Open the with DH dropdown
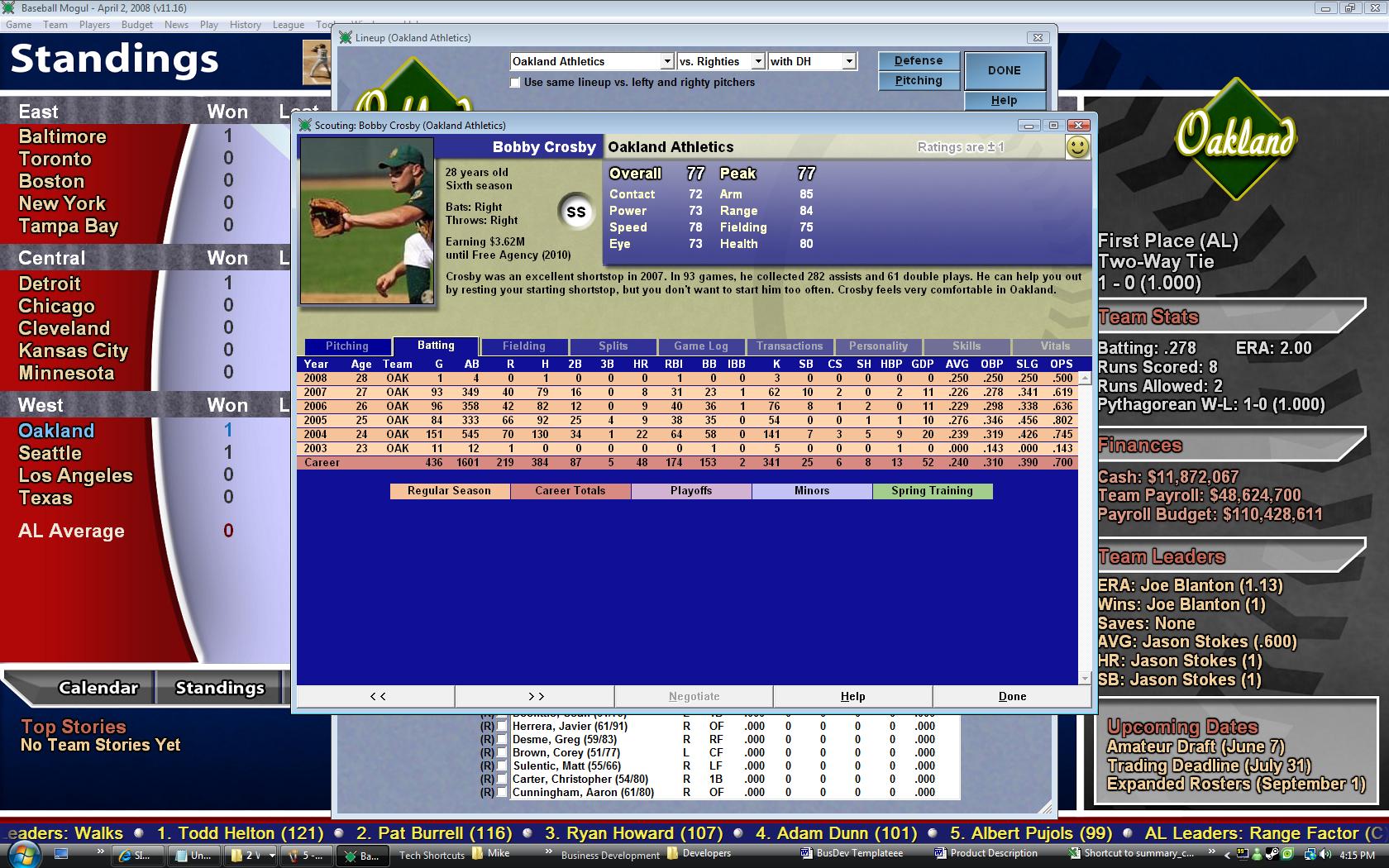Screen dimensions: 1389x868 (x=848, y=60)
